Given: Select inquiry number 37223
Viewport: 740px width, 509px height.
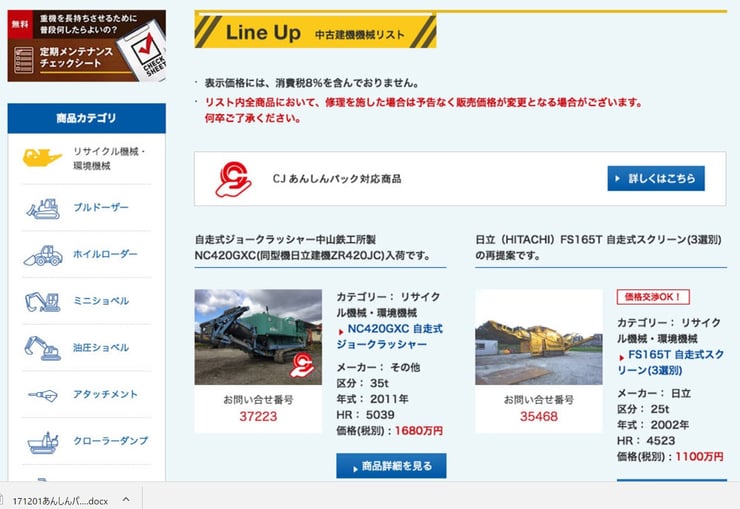Looking at the screenshot, I should [x=258, y=417].
